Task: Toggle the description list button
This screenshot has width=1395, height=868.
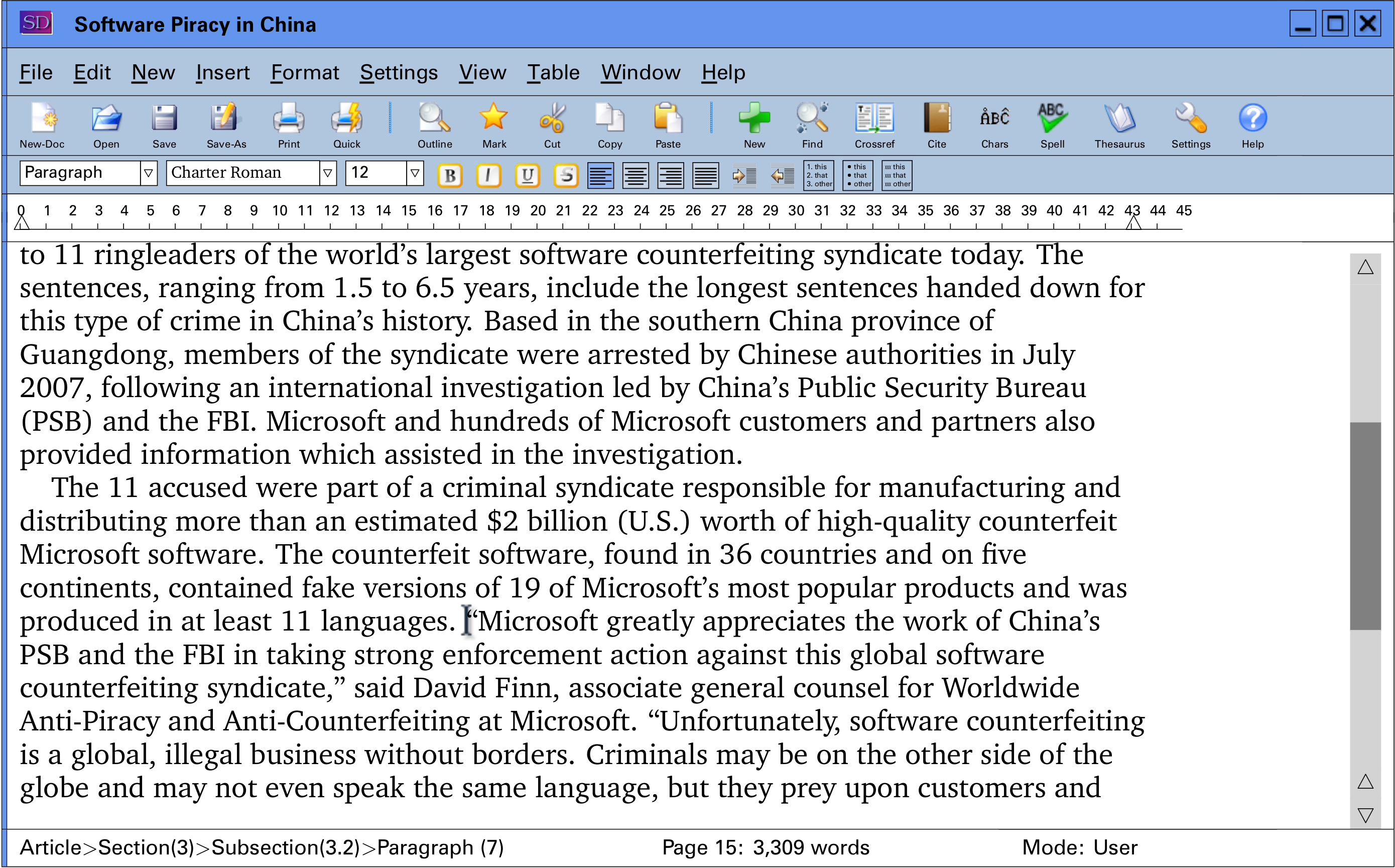Action: coord(897,176)
